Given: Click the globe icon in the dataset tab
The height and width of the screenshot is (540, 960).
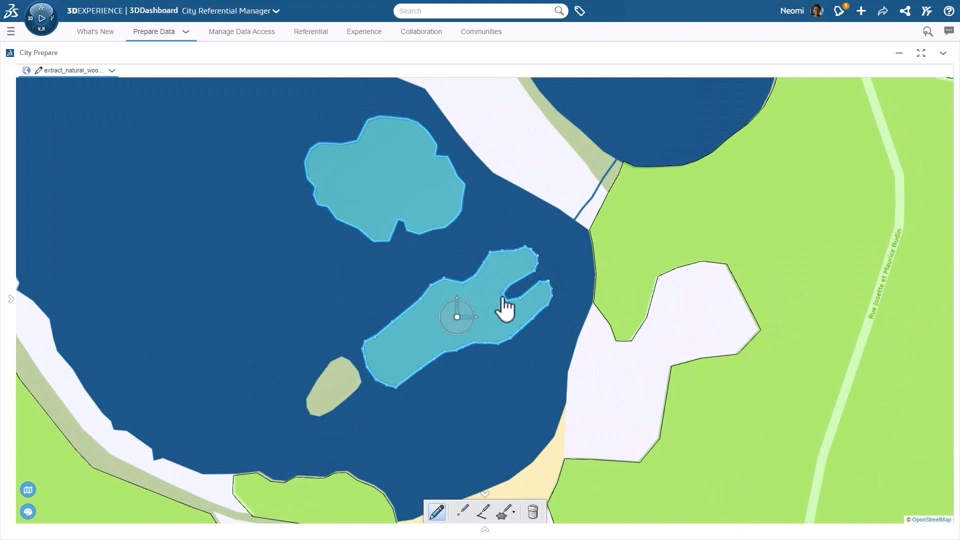Looking at the screenshot, I should pyautogui.click(x=26, y=70).
